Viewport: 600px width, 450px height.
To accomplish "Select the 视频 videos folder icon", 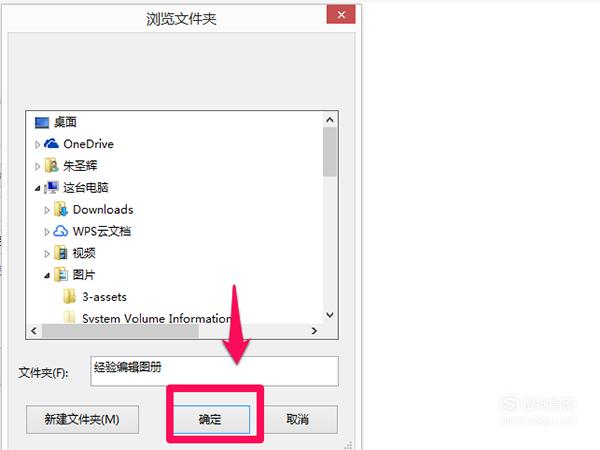I will point(61,253).
